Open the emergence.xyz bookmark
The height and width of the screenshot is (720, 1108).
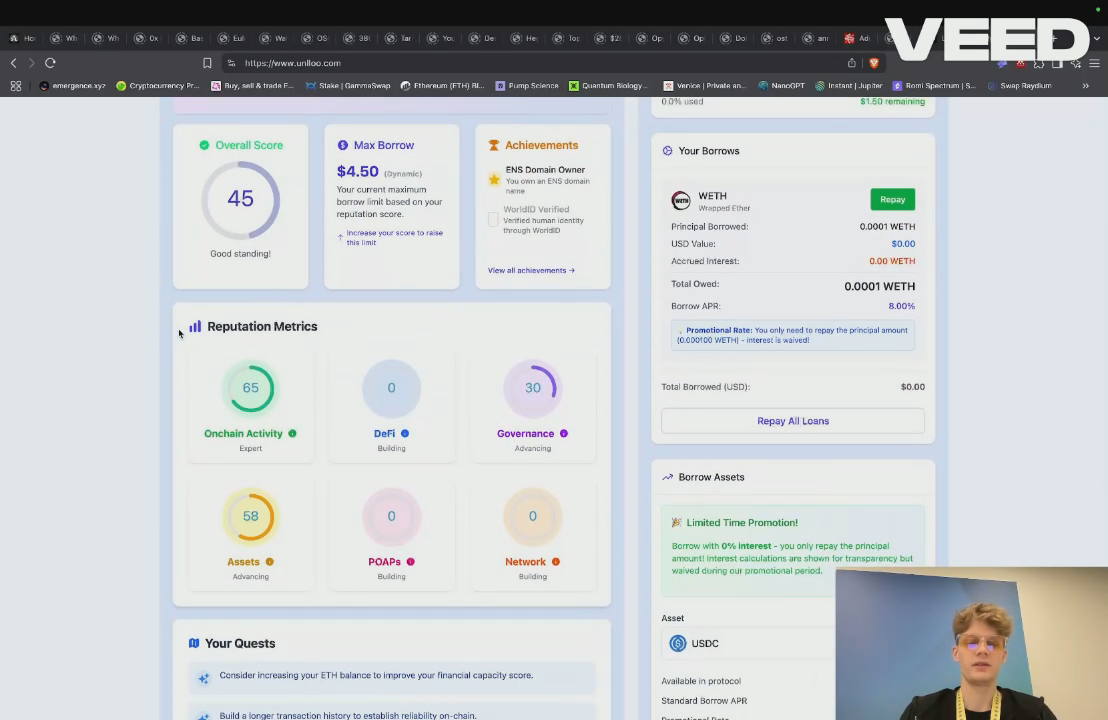[73, 85]
